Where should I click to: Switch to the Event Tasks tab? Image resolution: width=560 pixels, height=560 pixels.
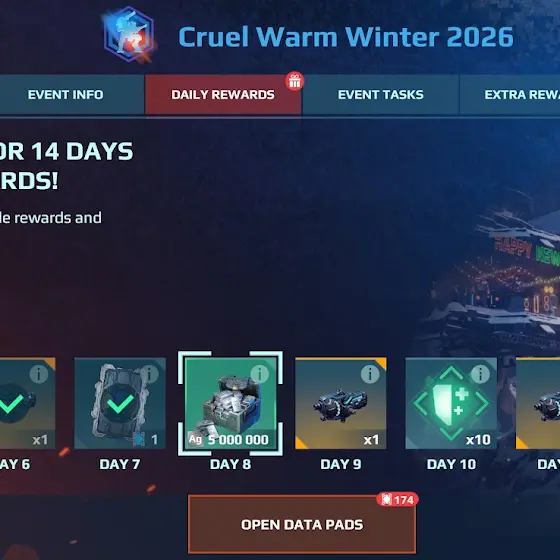pos(381,95)
